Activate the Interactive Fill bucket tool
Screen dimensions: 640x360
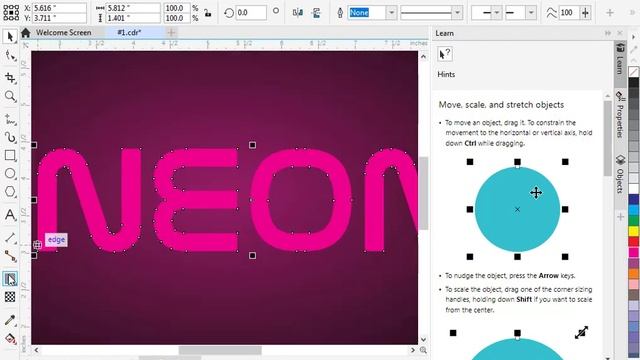pos(10,338)
